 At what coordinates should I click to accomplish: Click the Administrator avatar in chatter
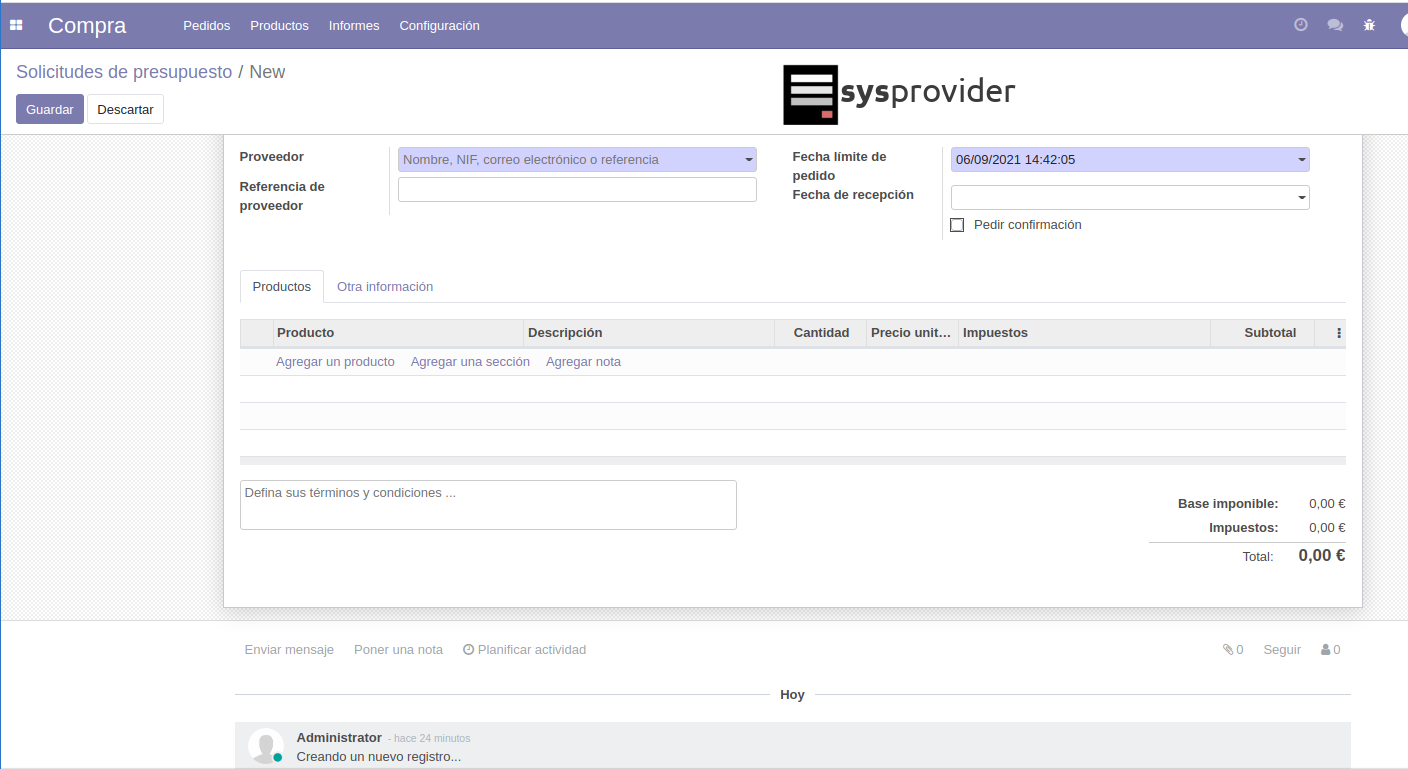[x=265, y=746]
